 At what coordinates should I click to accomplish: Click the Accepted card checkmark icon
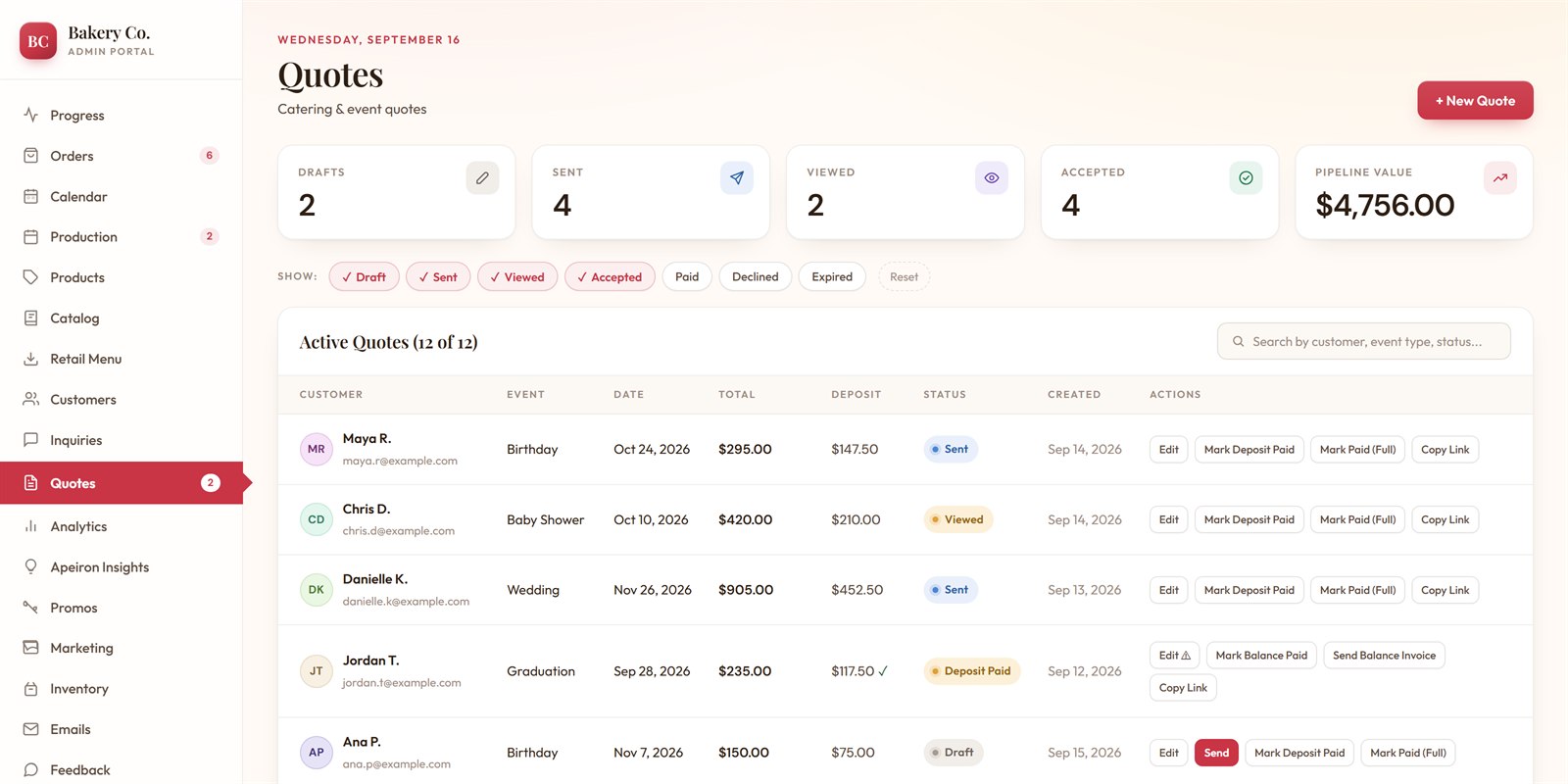point(1246,177)
